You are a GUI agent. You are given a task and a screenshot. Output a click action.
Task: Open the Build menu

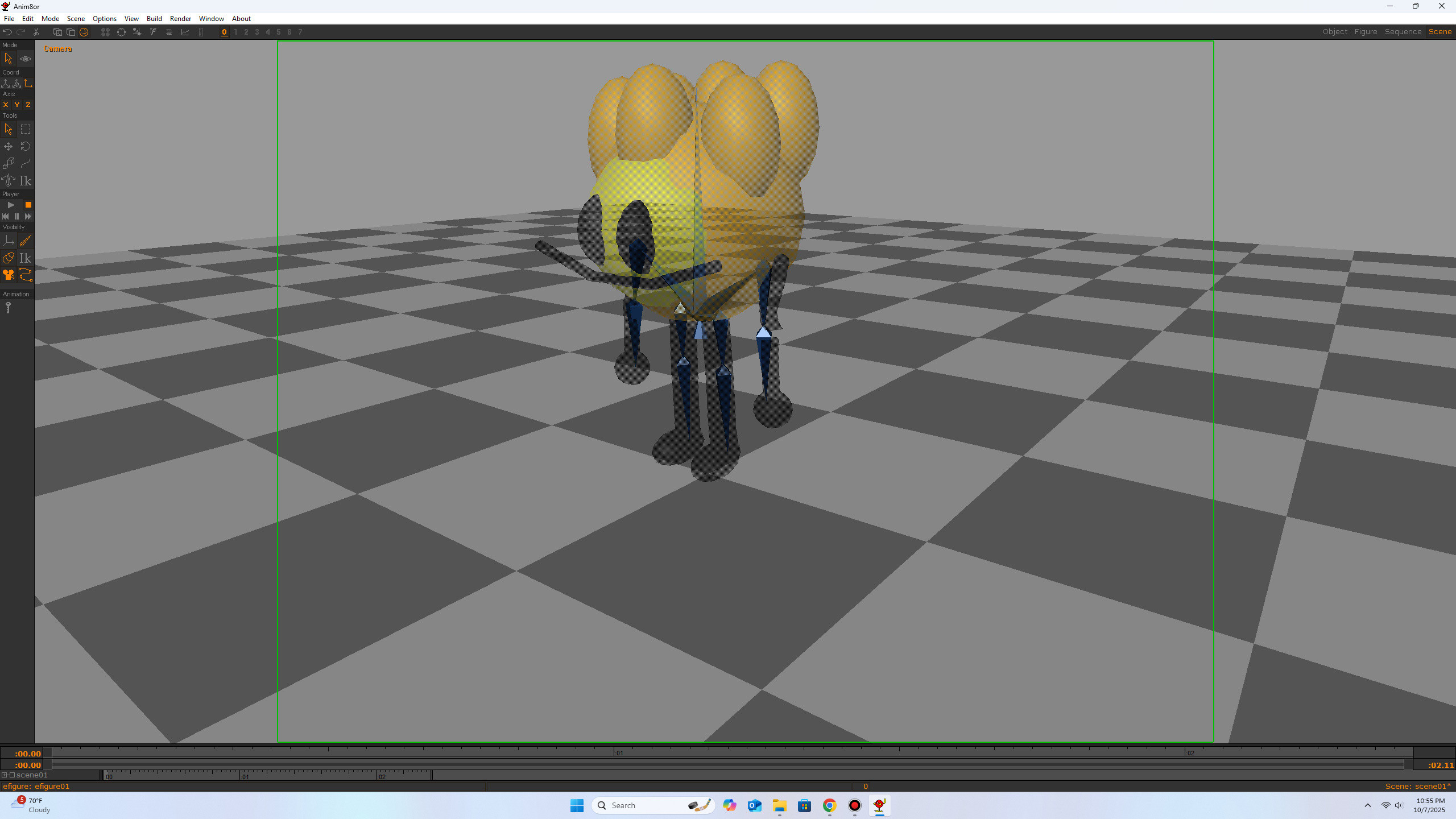coord(154,18)
